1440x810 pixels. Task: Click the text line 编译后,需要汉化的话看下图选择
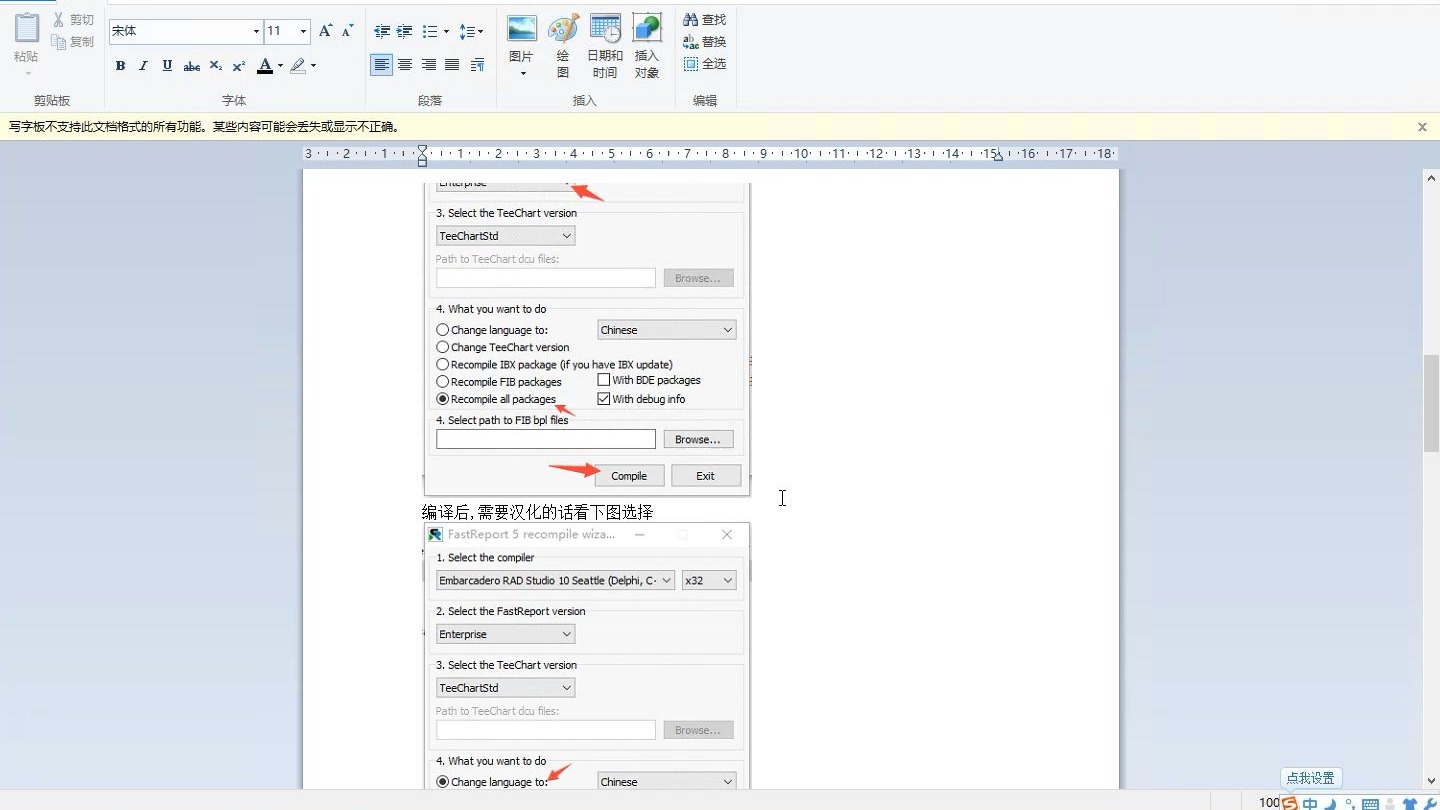(x=538, y=512)
